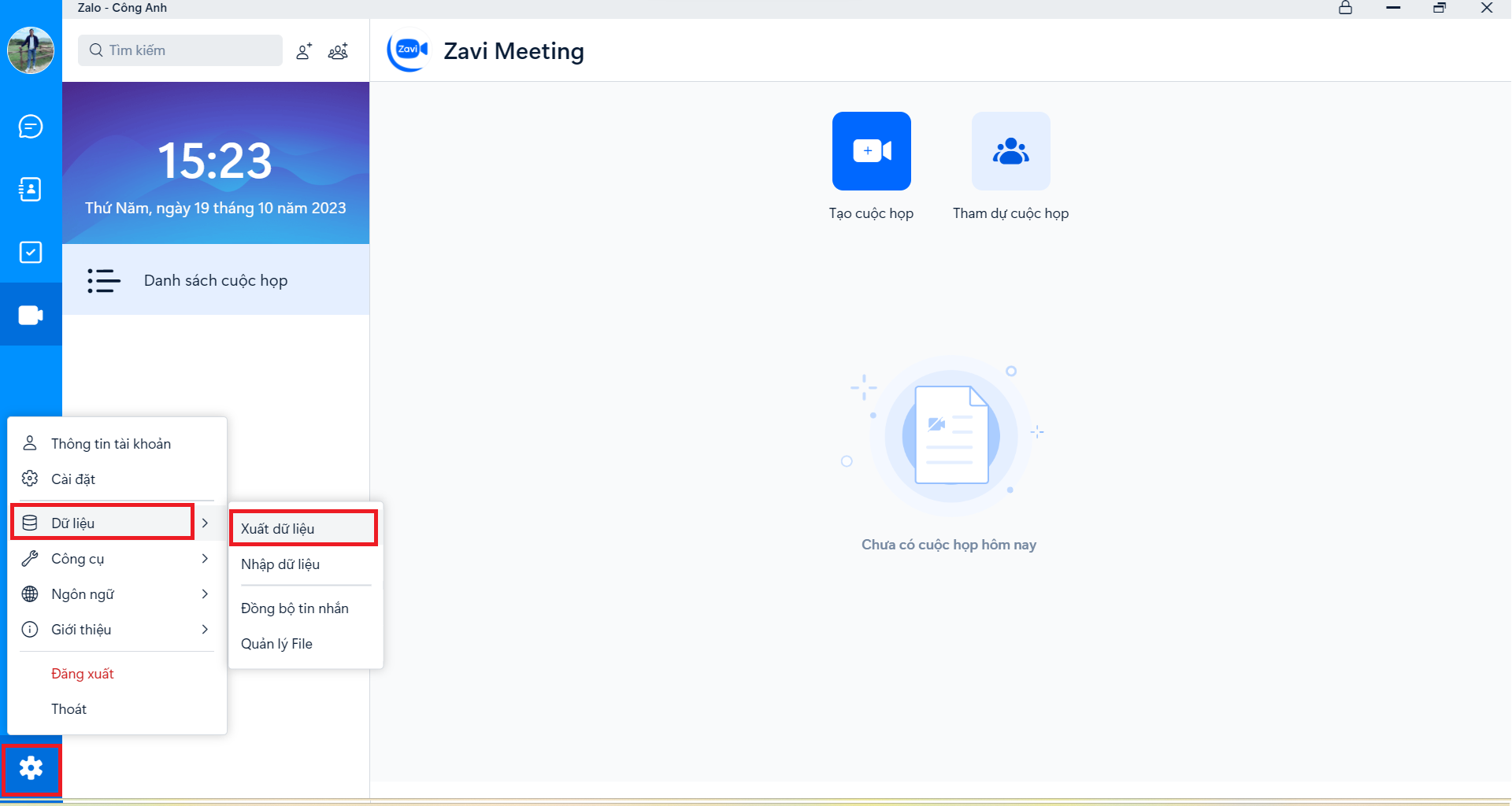Click the Thứ Năm date text

[215, 208]
